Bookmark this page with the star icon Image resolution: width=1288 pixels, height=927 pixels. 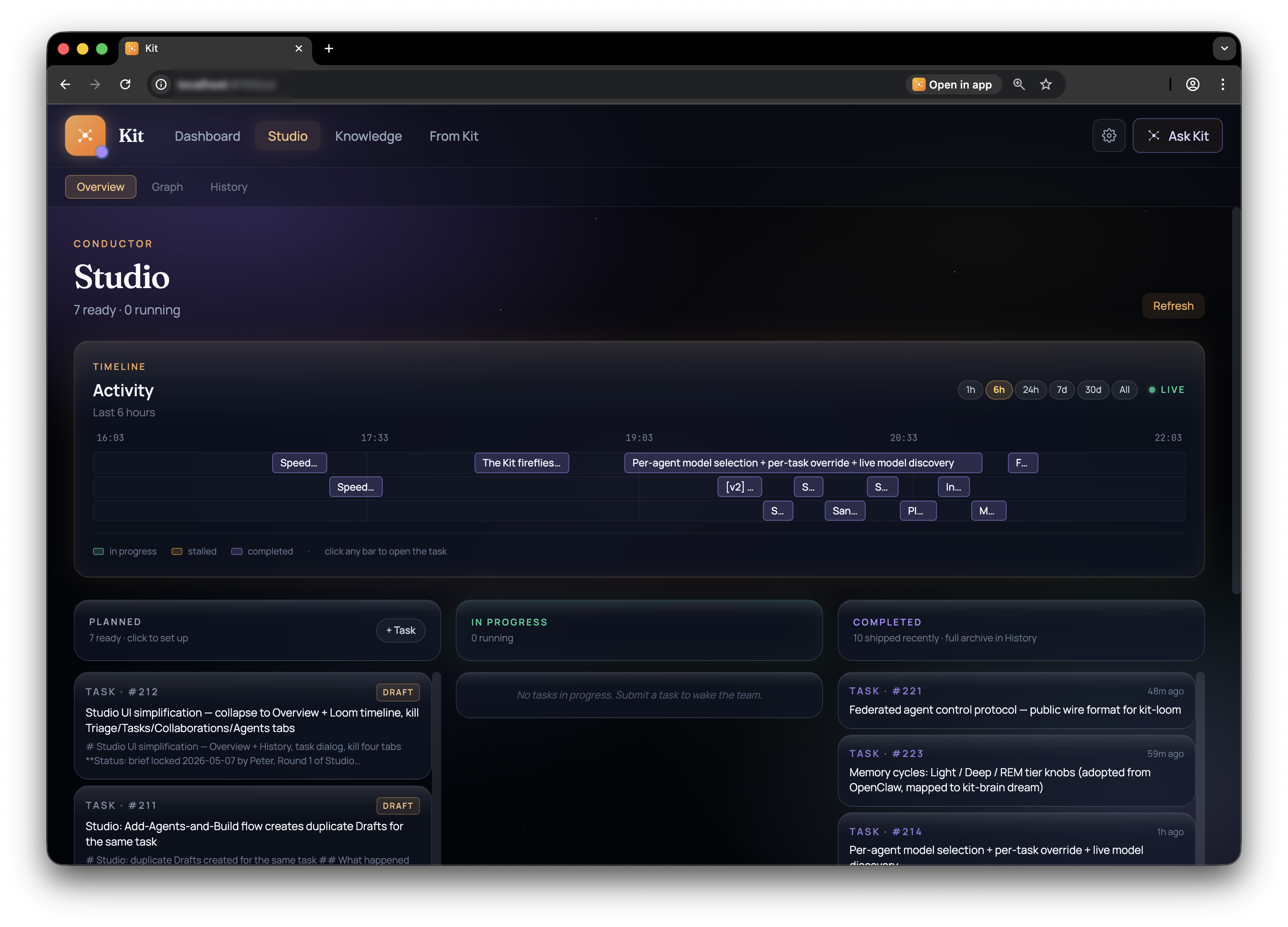(x=1046, y=85)
